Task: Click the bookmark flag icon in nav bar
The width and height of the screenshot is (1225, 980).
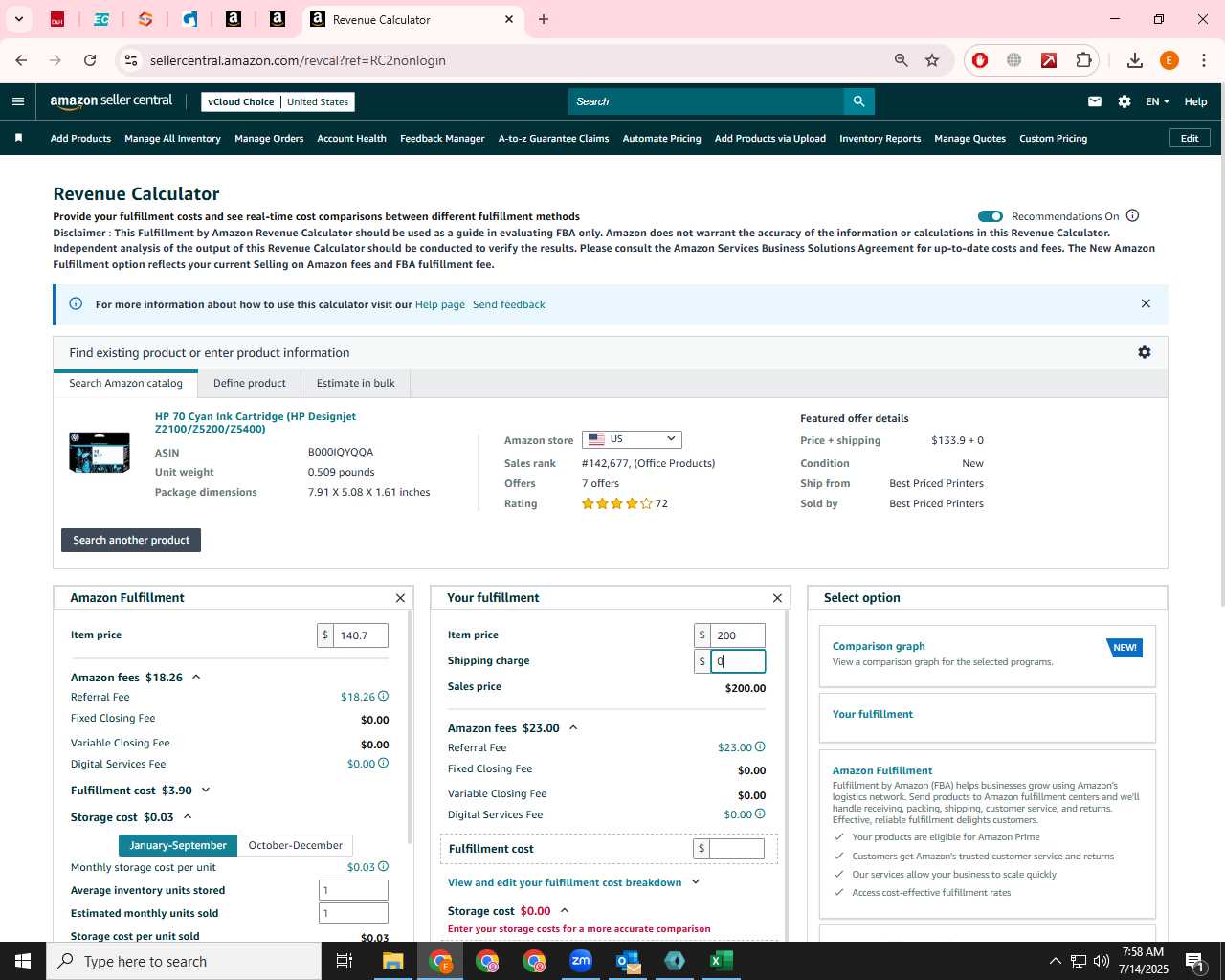Action: coord(18,138)
